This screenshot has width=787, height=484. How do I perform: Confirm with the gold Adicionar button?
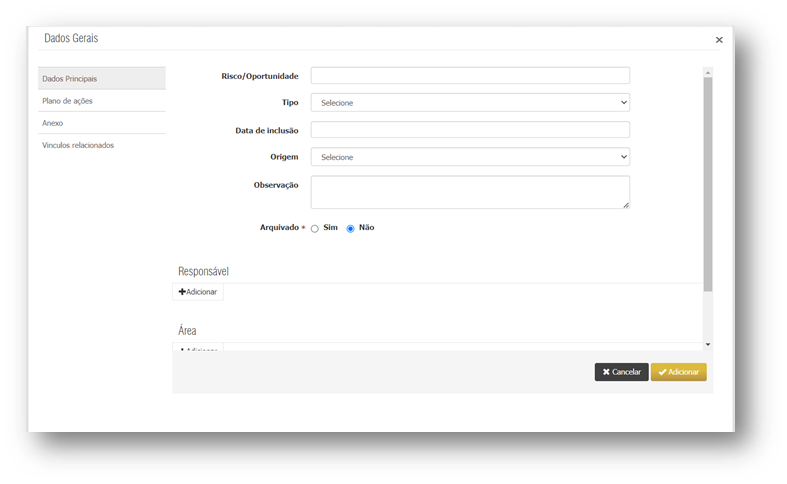(678, 372)
